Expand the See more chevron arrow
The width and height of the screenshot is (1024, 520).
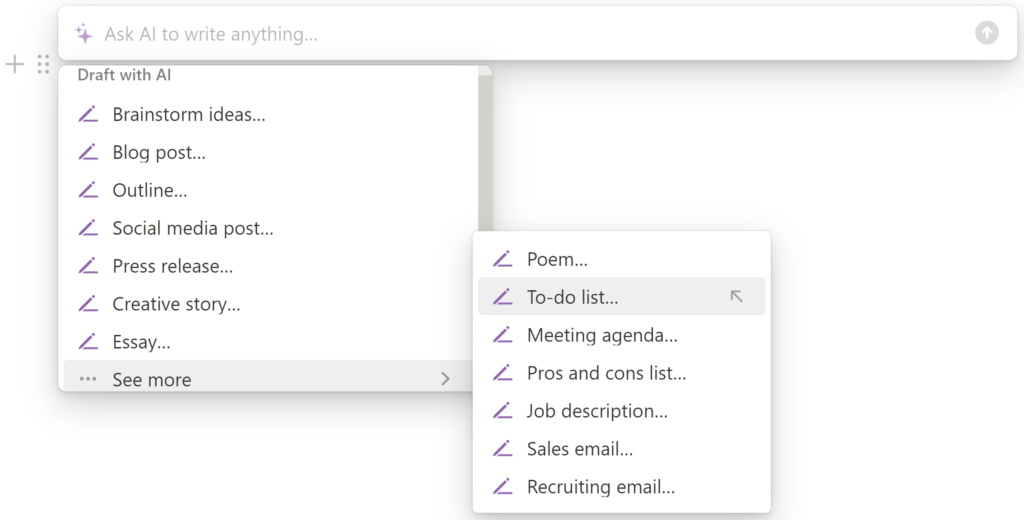445,379
